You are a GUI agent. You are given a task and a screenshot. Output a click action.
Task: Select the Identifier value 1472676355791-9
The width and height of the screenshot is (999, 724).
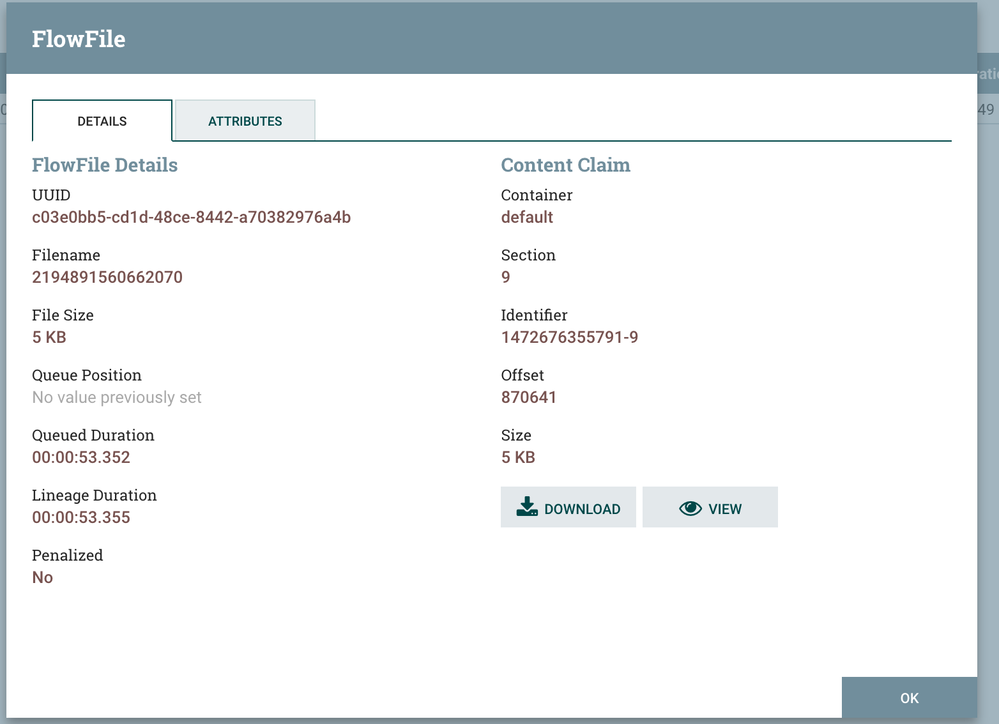coord(570,337)
